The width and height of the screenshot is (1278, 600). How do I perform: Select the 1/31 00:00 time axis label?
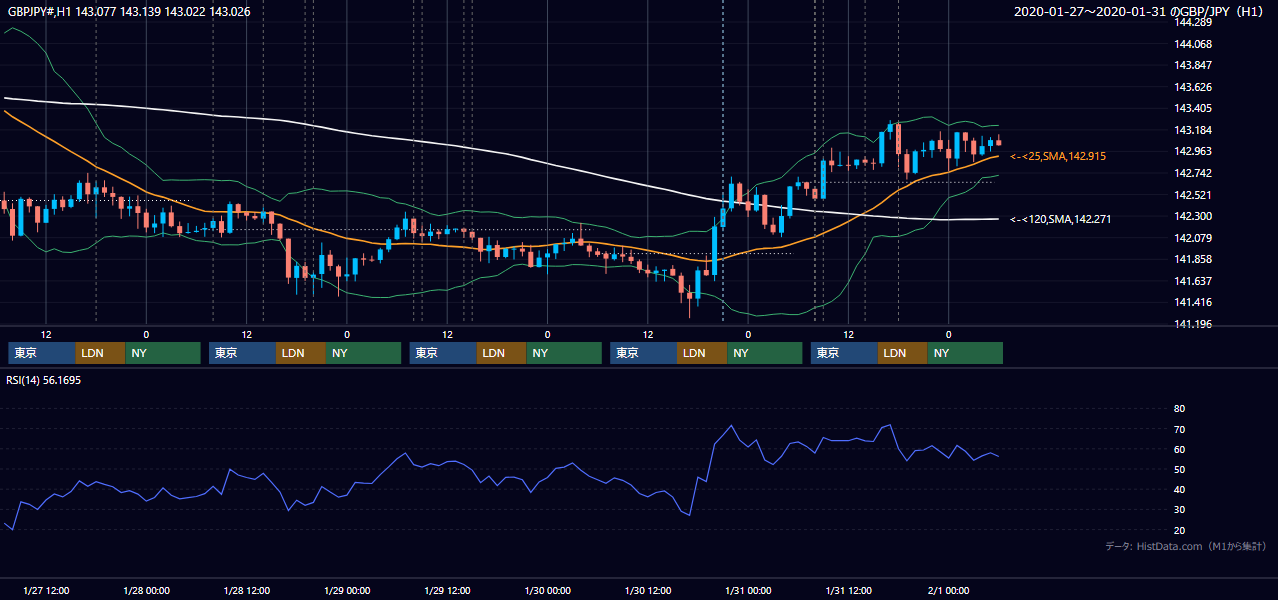click(x=748, y=591)
